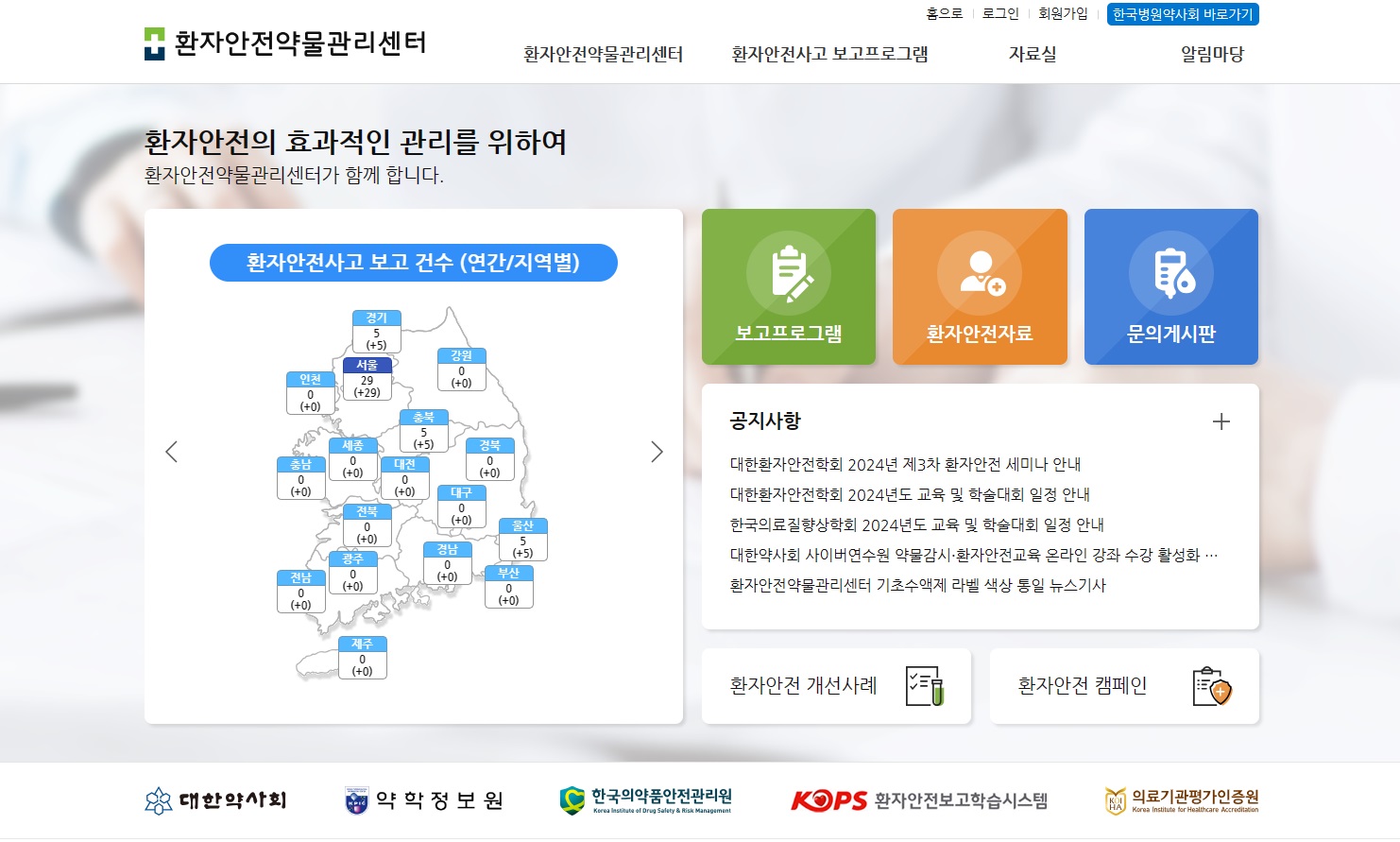This screenshot has width=1400, height=842.
Task: Open the 문의게시판 icon tile
Action: pos(1171,286)
